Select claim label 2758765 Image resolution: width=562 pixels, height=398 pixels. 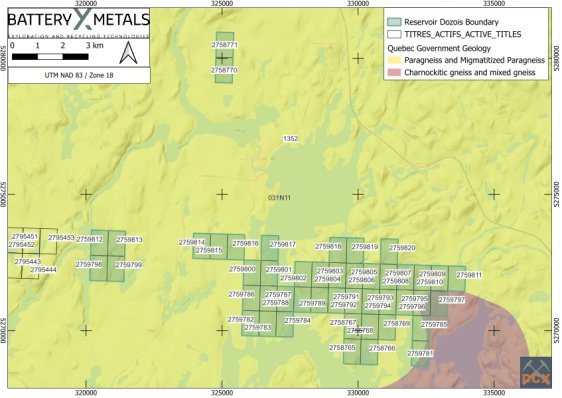tap(342, 347)
